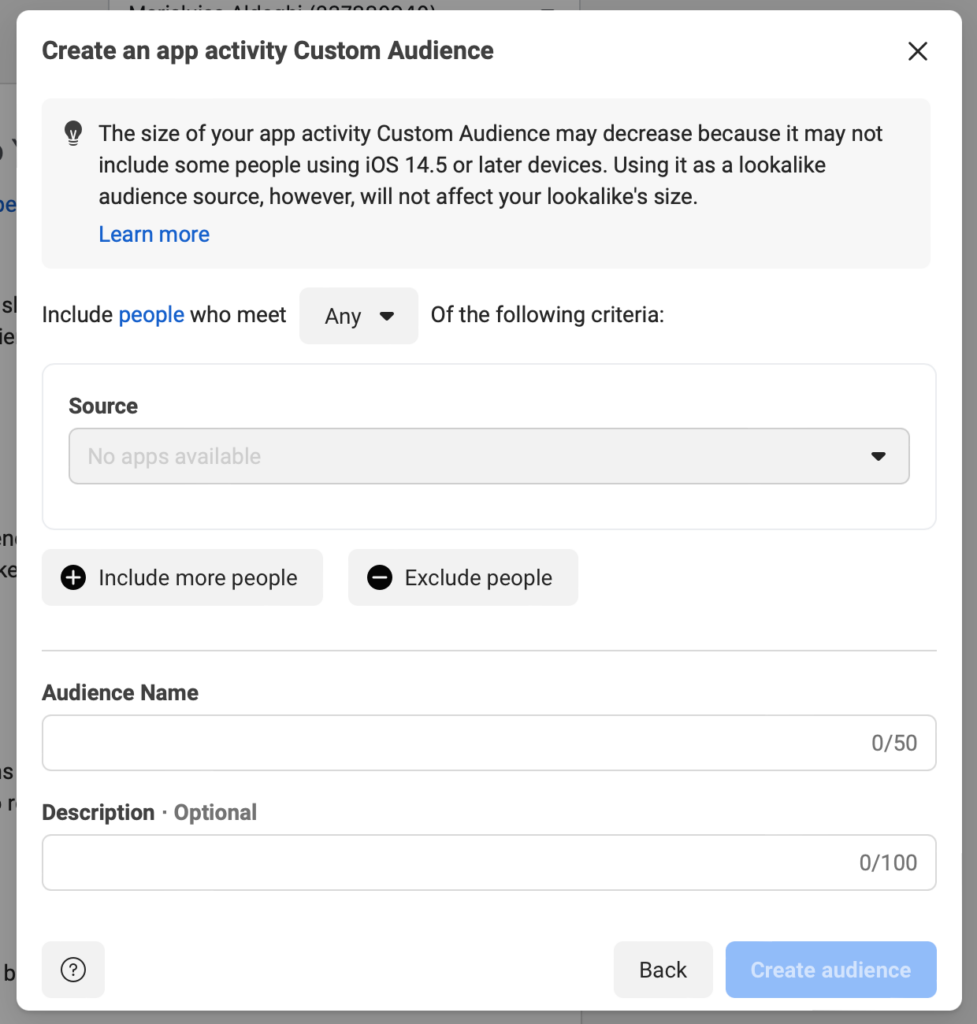This screenshot has width=977, height=1024.
Task: Click the "Of the following criteria" text
Action: tap(547, 315)
